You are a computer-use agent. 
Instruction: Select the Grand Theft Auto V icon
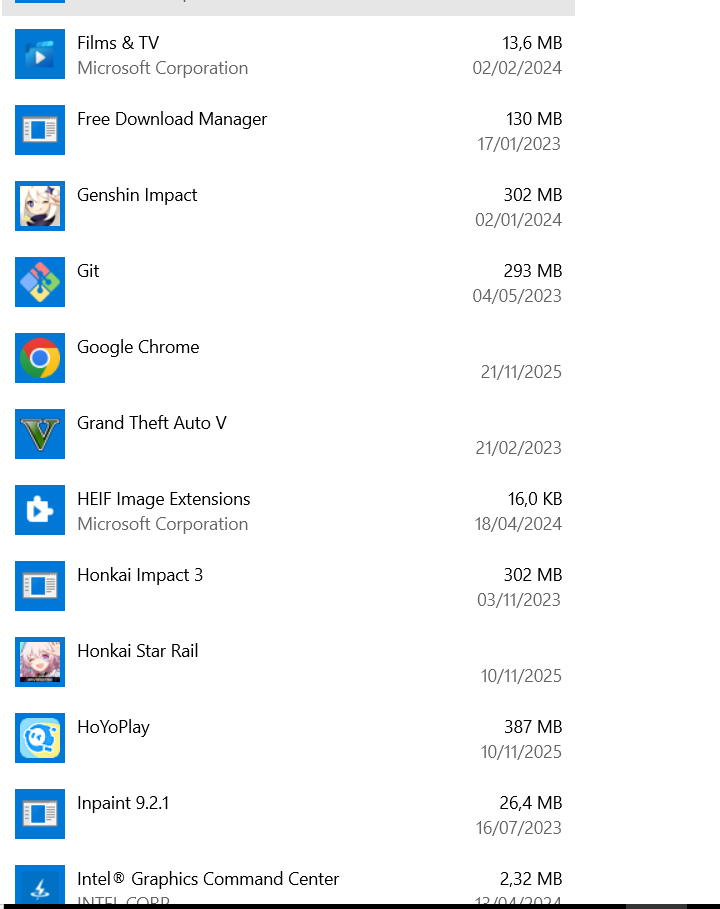40,434
